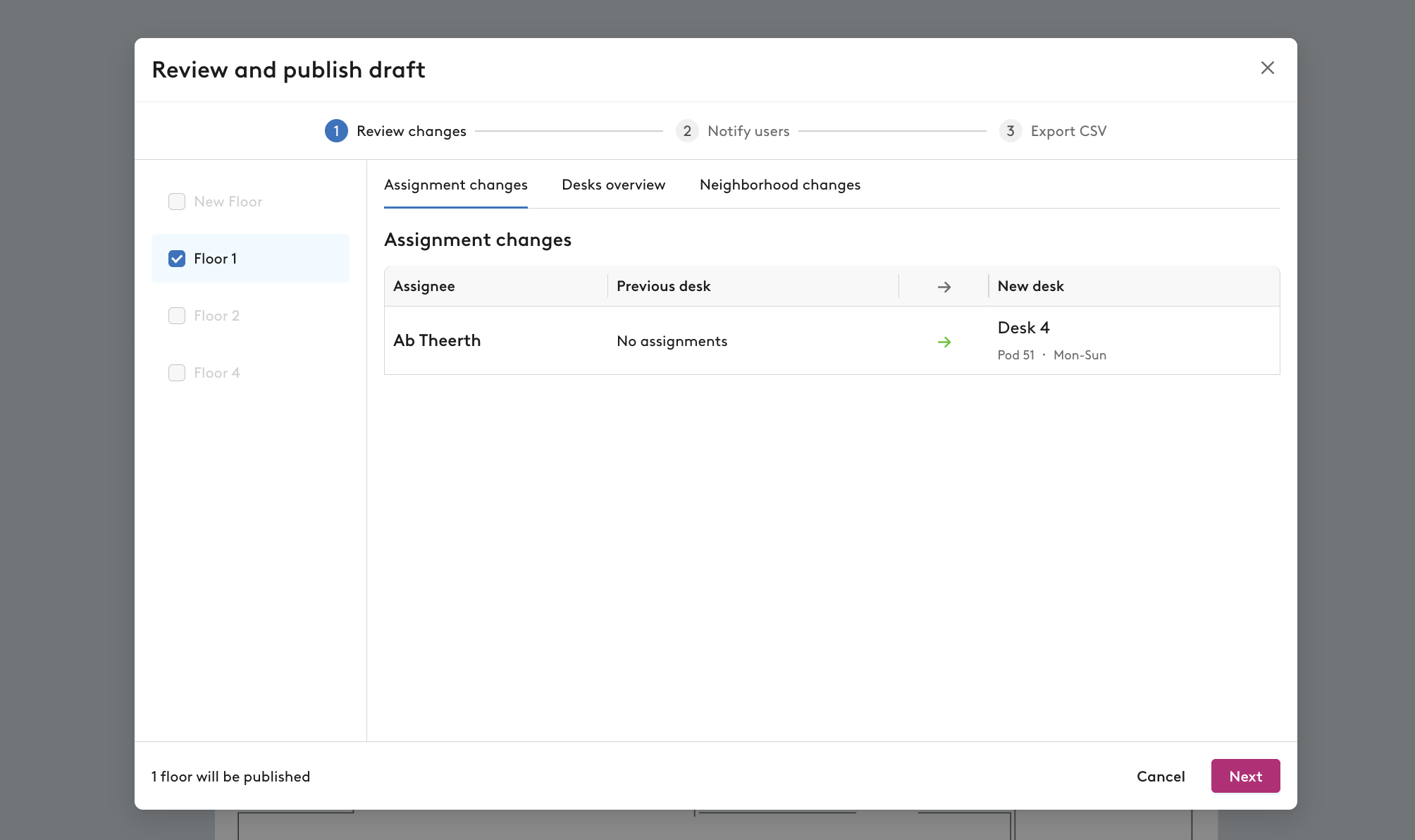Close the Review and publish draft dialog
Screen dimensions: 1415x840
click(x=1267, y=68)
